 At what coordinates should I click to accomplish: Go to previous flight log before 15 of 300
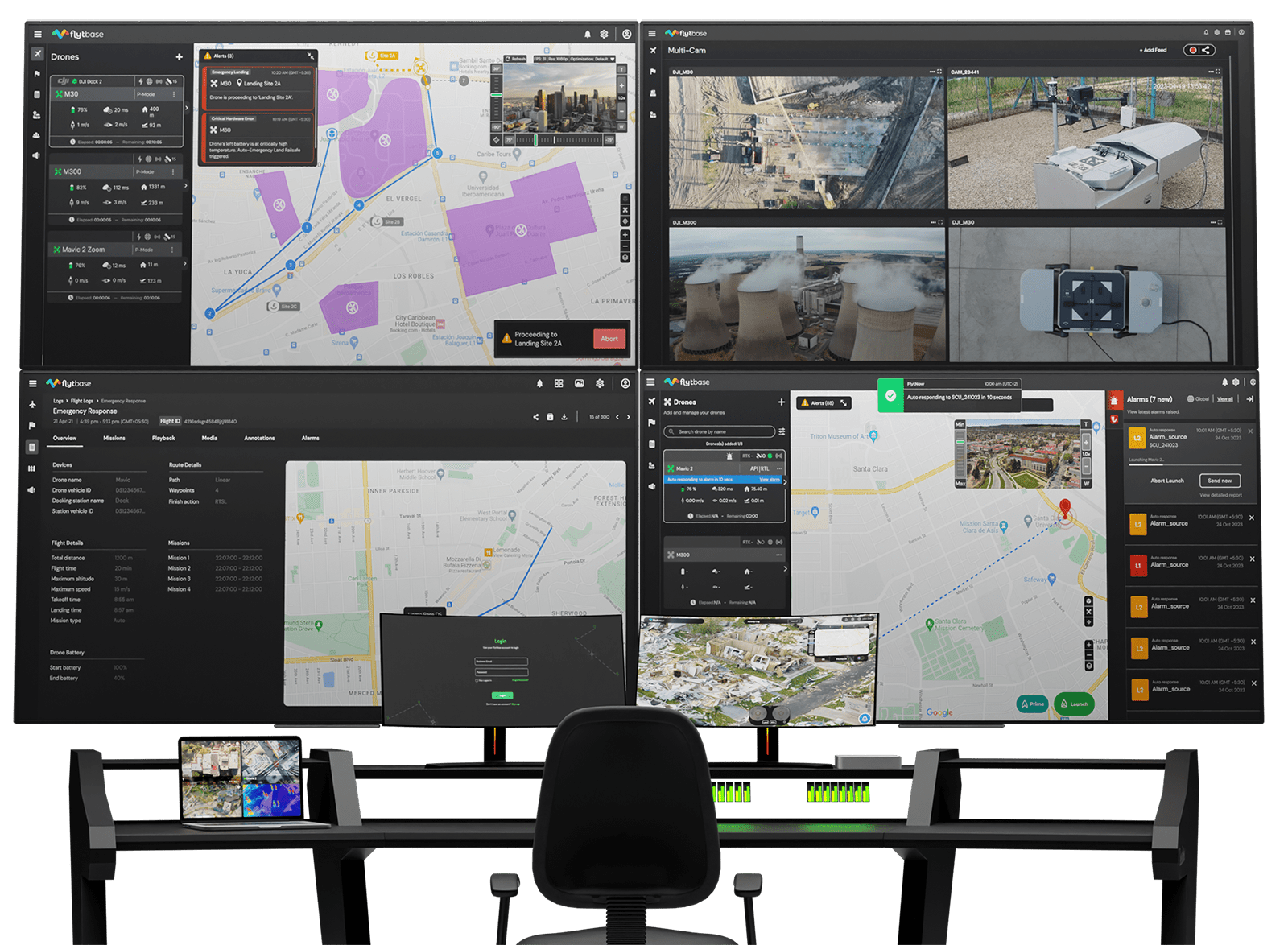click(617, 417)
